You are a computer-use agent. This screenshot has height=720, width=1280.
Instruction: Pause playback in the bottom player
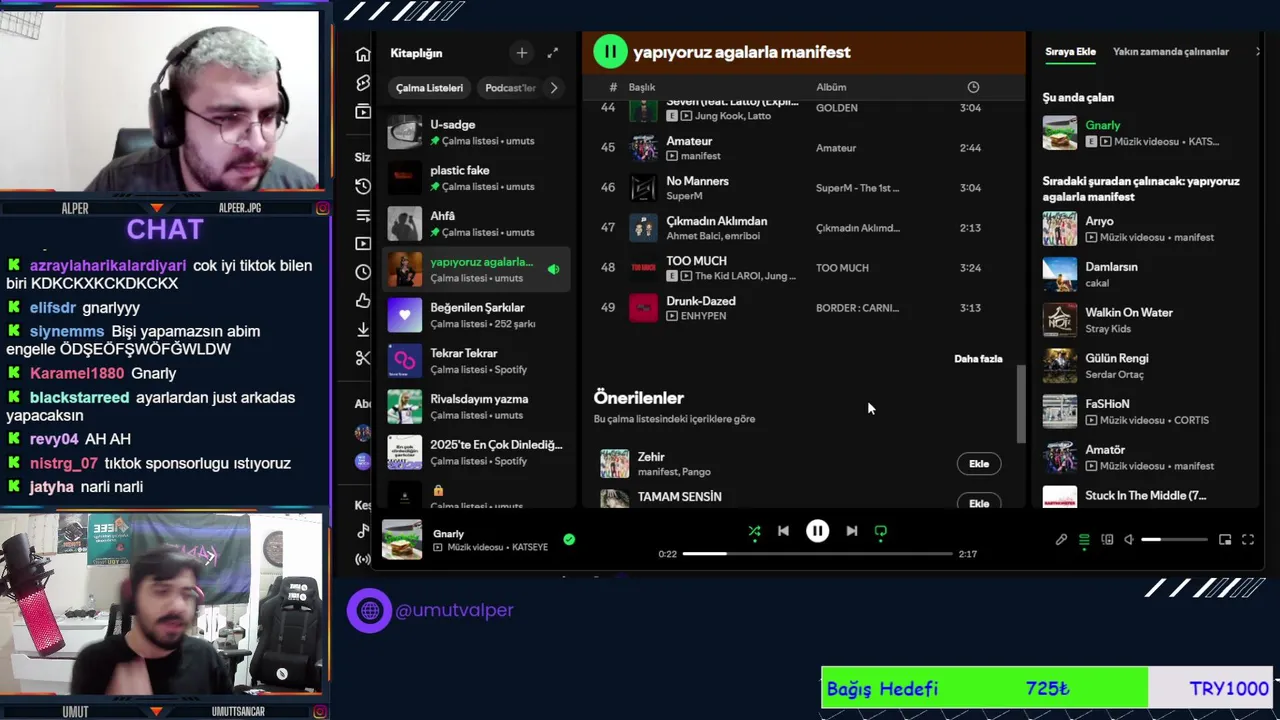pyautogui.click(x=817, y=532)
